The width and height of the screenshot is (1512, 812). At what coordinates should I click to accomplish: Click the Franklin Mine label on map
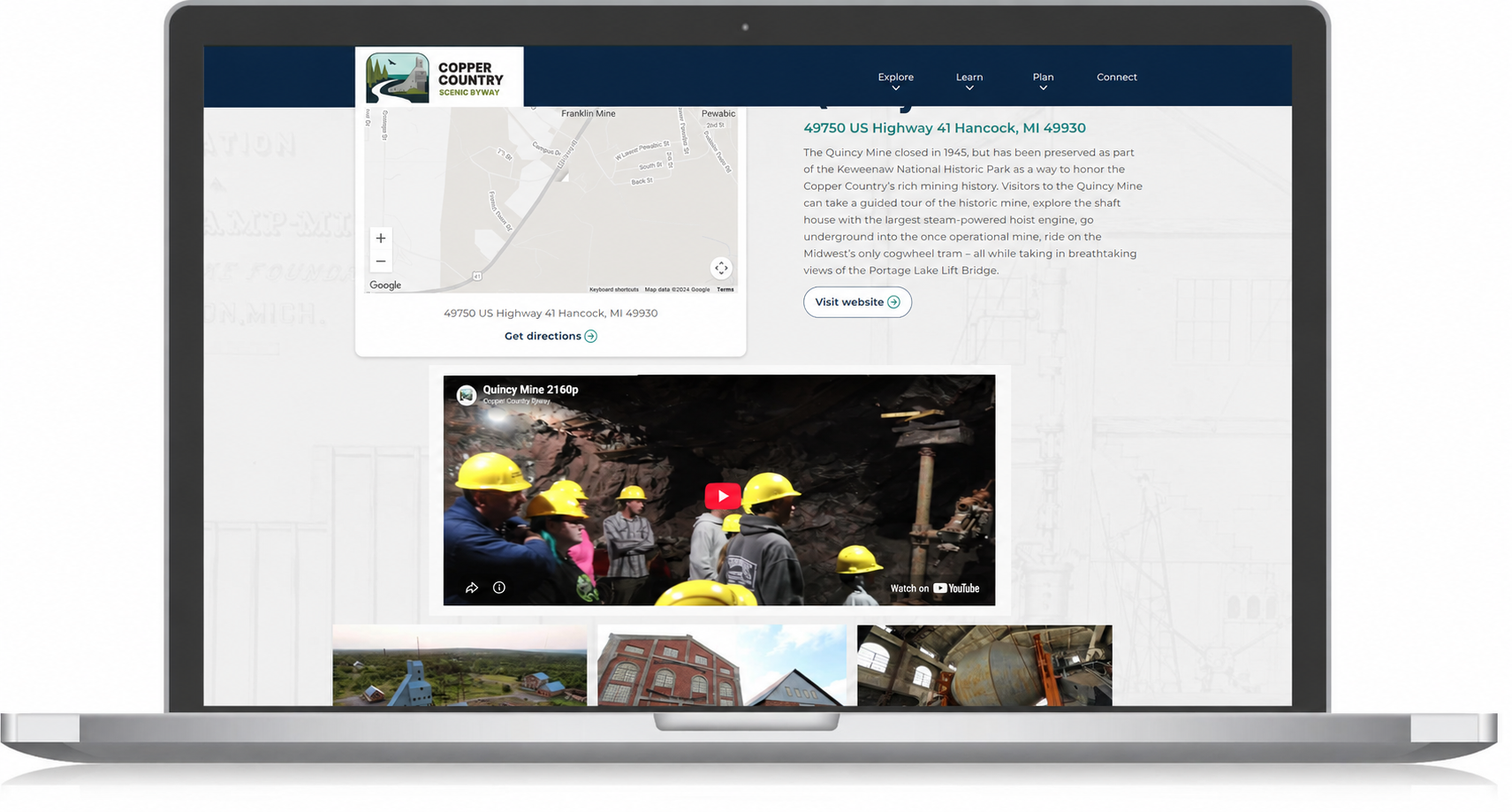point(589,113)
